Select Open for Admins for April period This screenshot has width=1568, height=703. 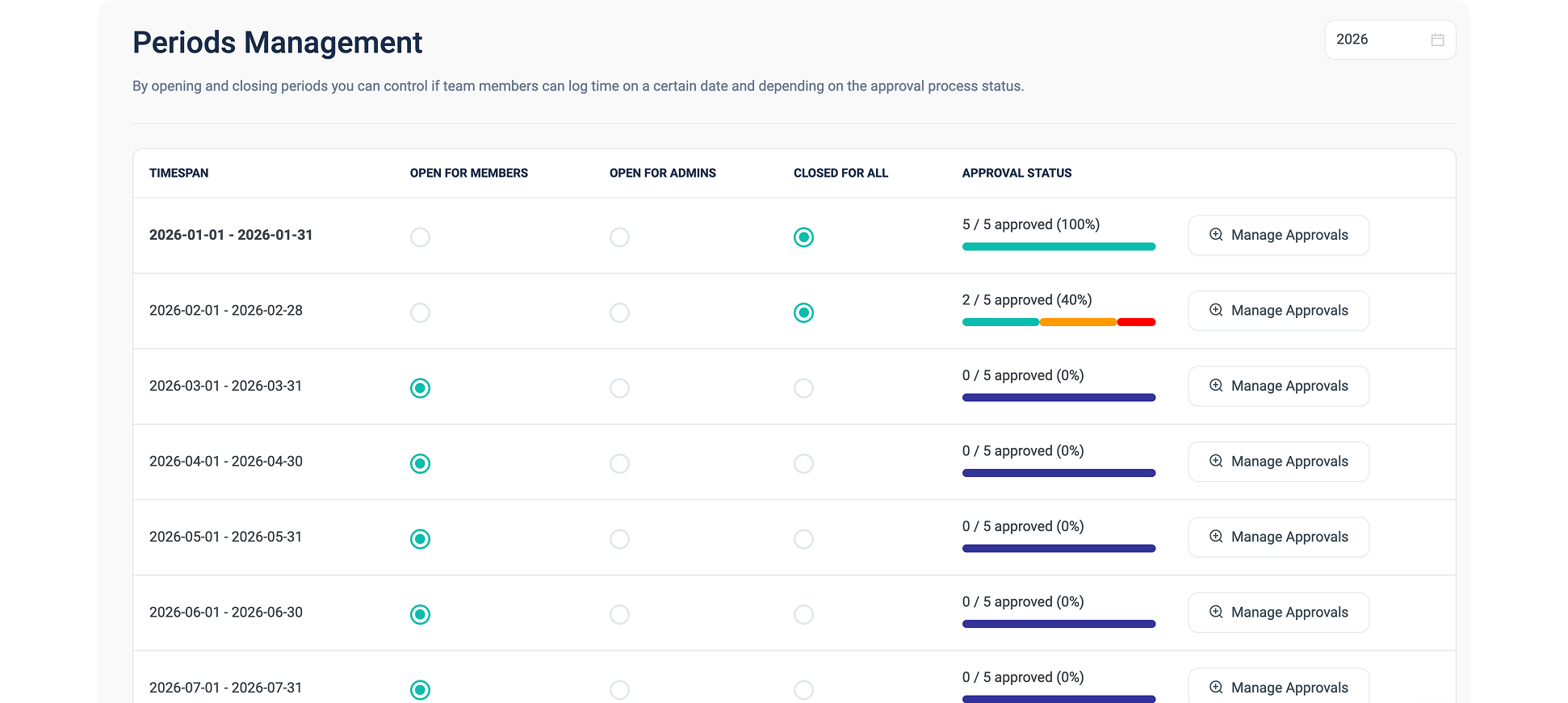[x=619, y=463]
